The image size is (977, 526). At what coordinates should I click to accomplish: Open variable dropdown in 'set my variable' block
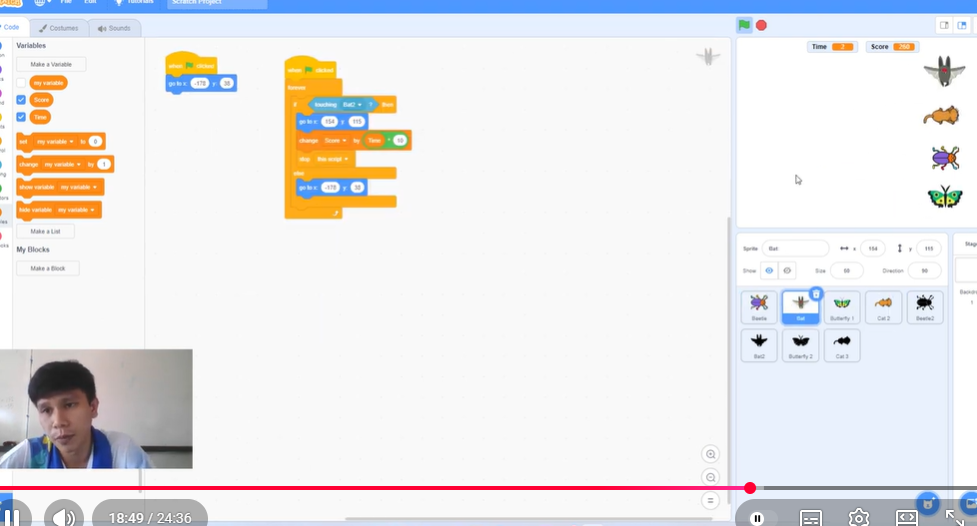pyautogui.click(x=55, y=141)
